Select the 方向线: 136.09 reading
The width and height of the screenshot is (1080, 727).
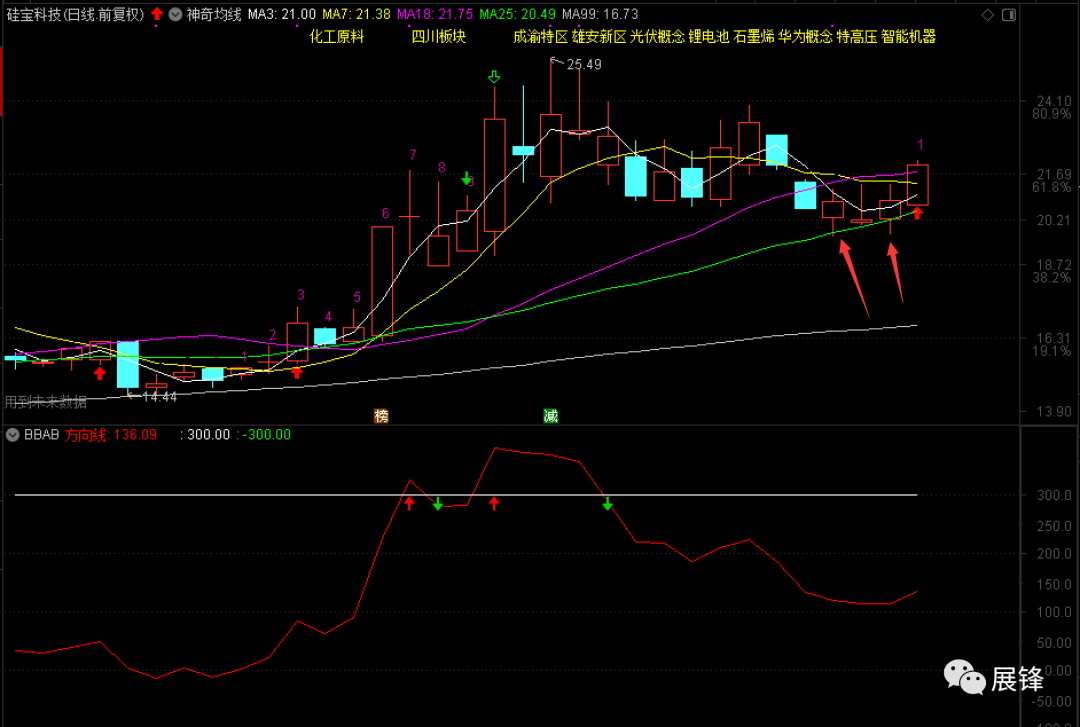pyautogui.click(x=111, y=435)
